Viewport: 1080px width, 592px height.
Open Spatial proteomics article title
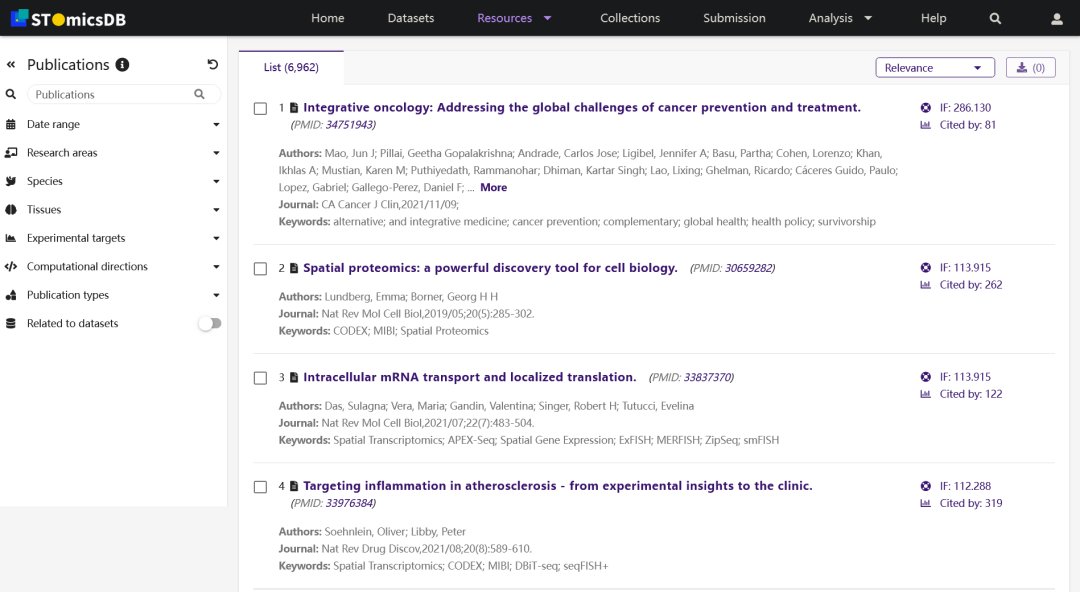(490, 267)
